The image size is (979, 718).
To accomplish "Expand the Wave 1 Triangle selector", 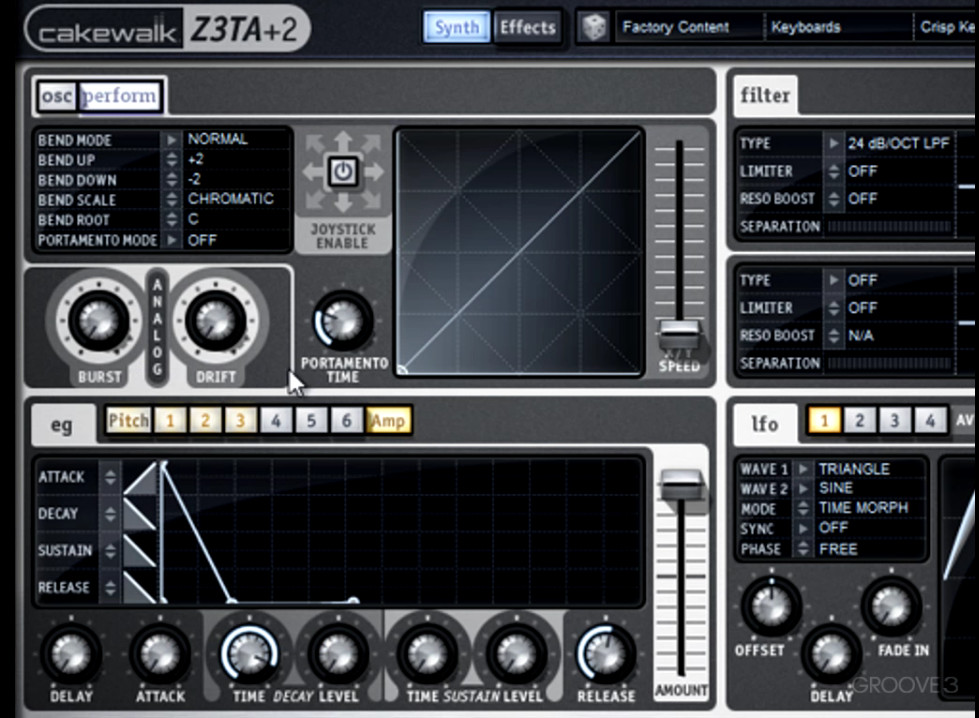I will pyautogui.click(x=802, y=469).
